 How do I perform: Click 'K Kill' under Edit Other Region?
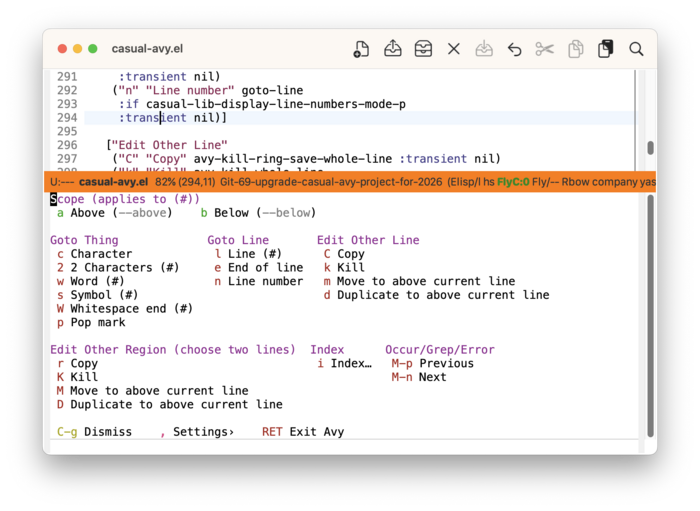[77, 377]
